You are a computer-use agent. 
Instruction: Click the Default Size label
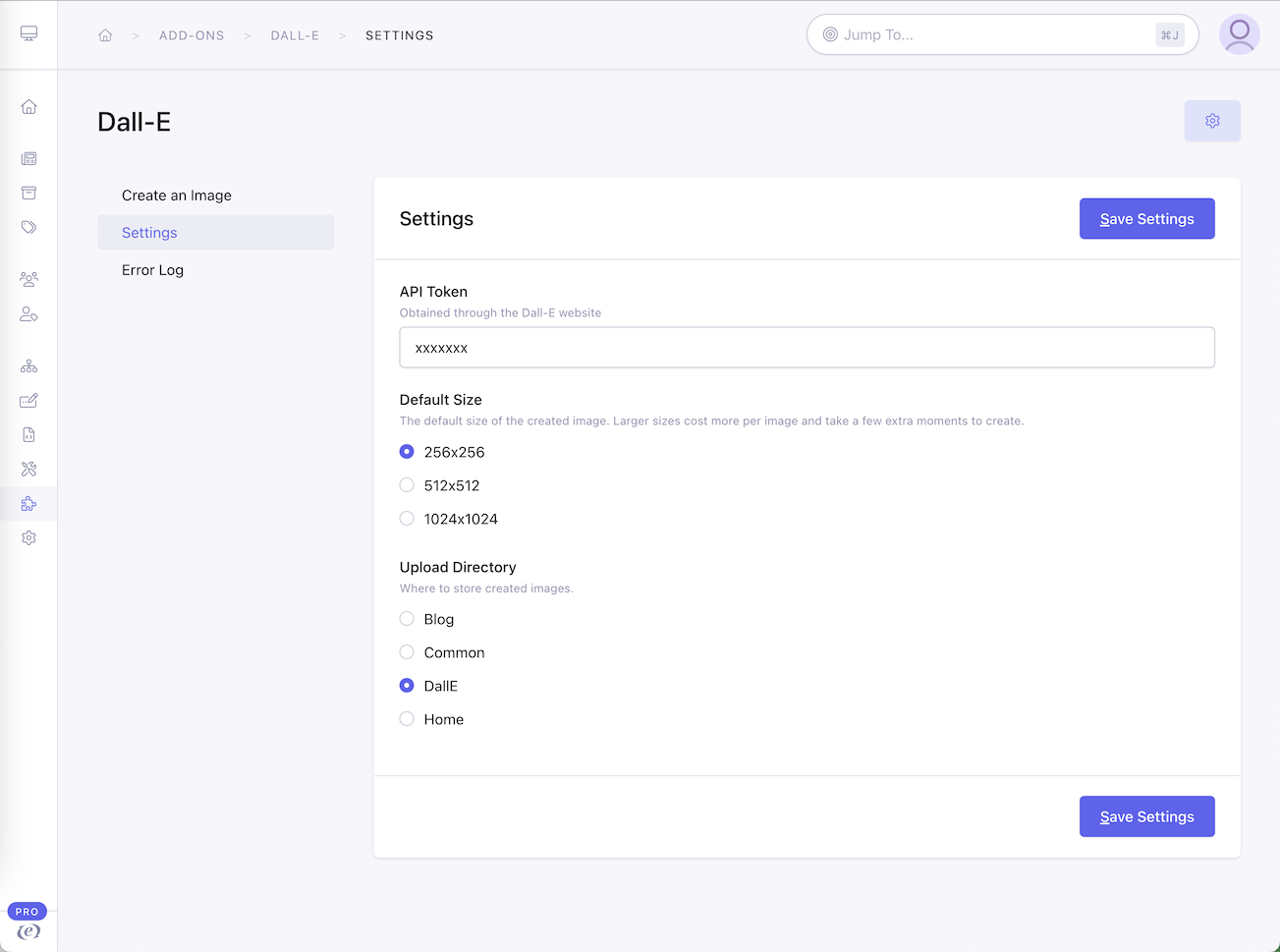441,400
